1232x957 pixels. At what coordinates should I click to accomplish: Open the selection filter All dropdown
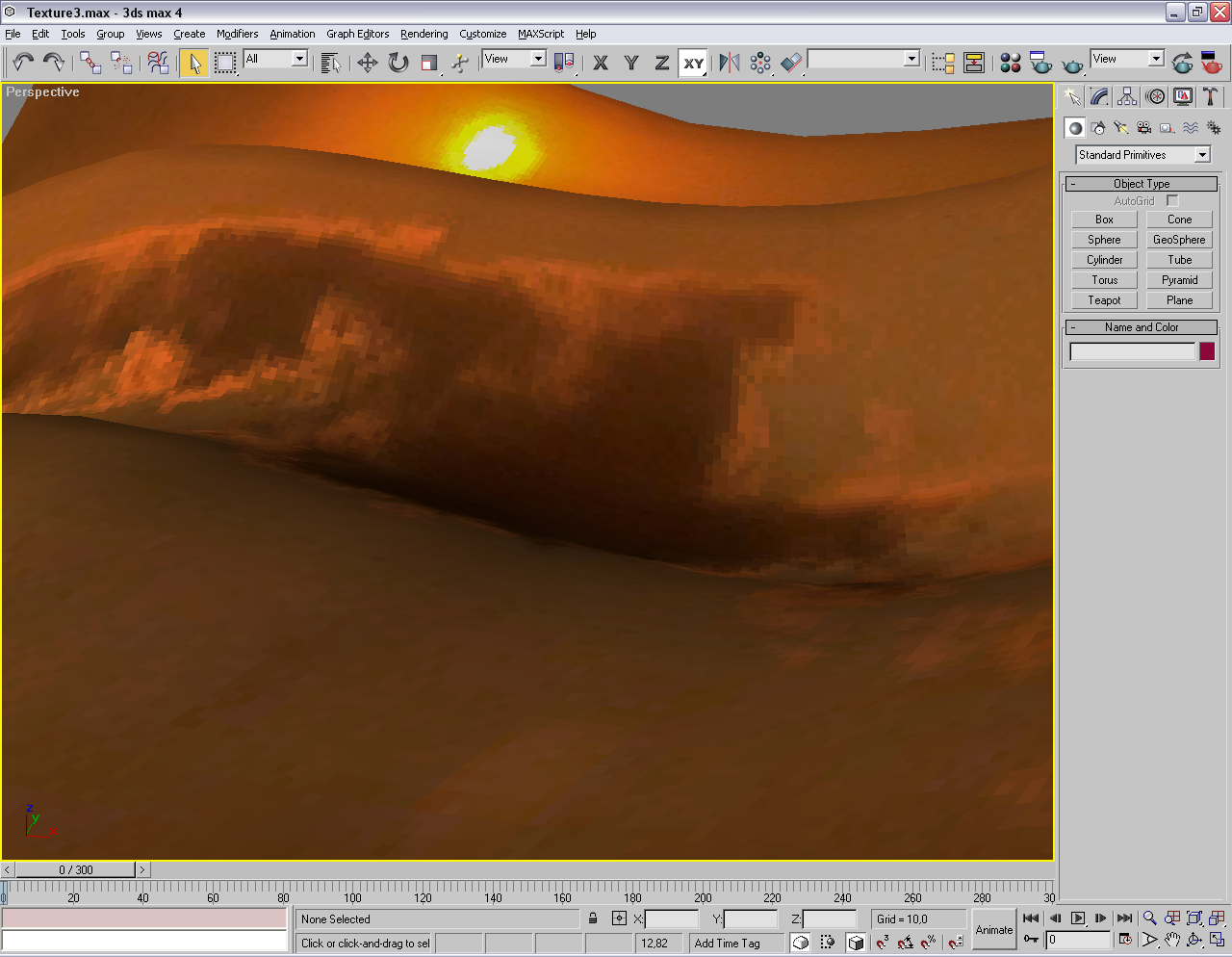298,59
